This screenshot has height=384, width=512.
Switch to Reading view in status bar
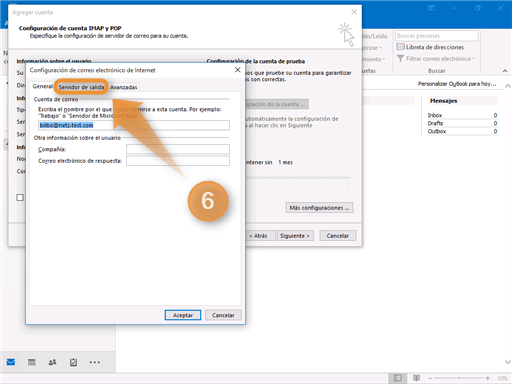tap(416, 378)
